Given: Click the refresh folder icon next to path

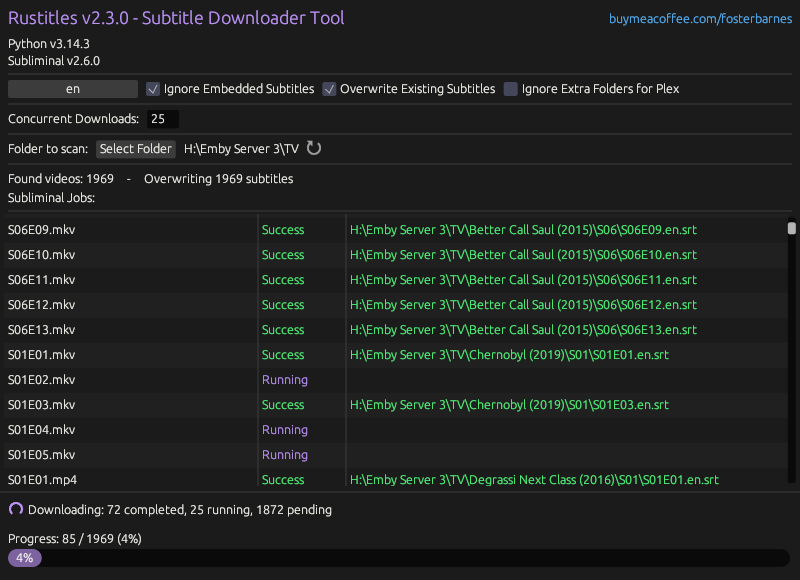Looking at the screenshot, I should click(314, 148).
